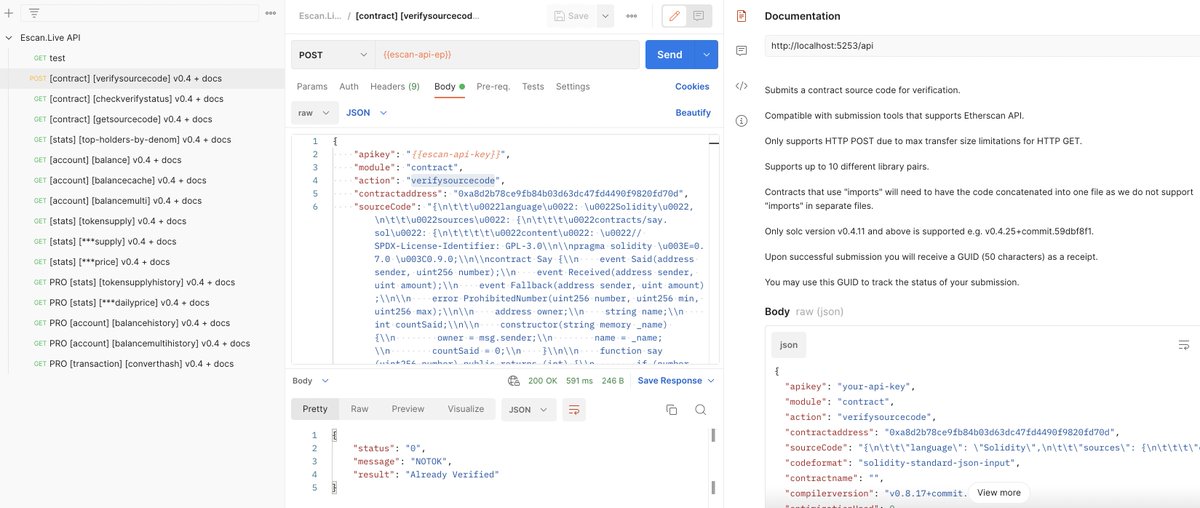Open the [account] [balancemulti] request

tap(142, 201)
